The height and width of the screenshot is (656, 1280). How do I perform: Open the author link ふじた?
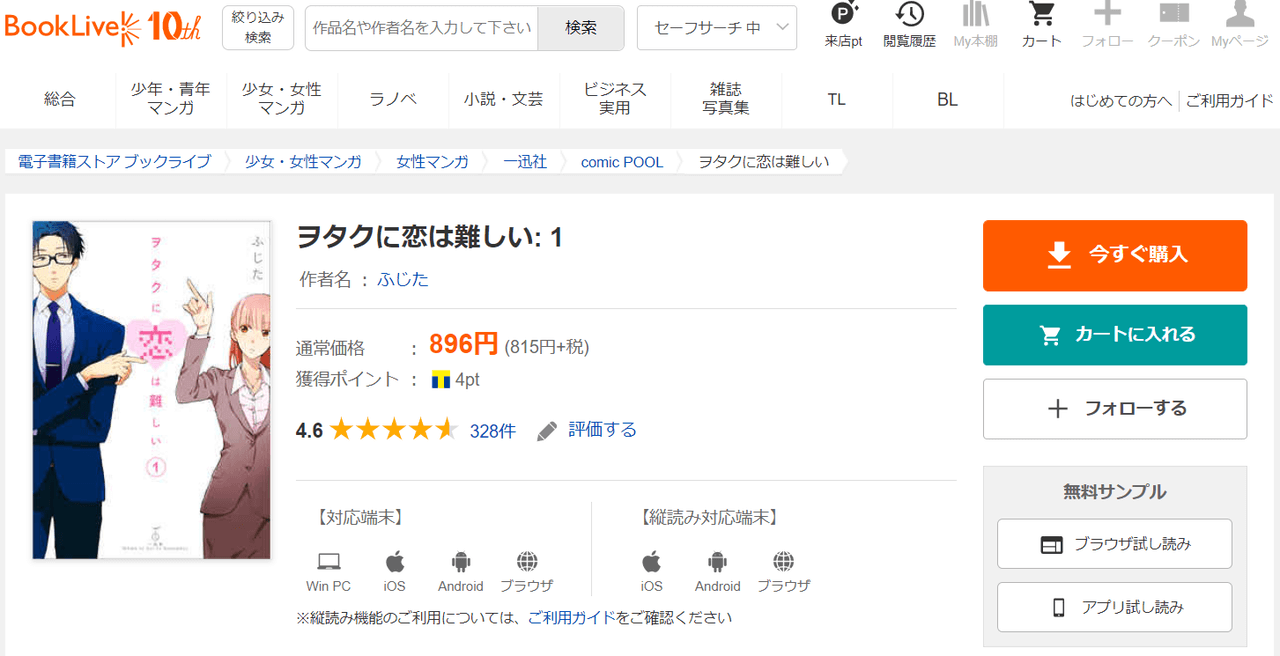click(x=403, y=280)
